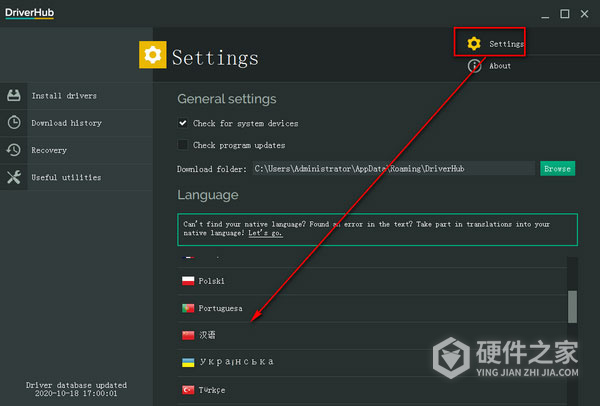The image size is (600, 406).
Task: Select Settings label in top-right menu
Action: click(506, 44)
